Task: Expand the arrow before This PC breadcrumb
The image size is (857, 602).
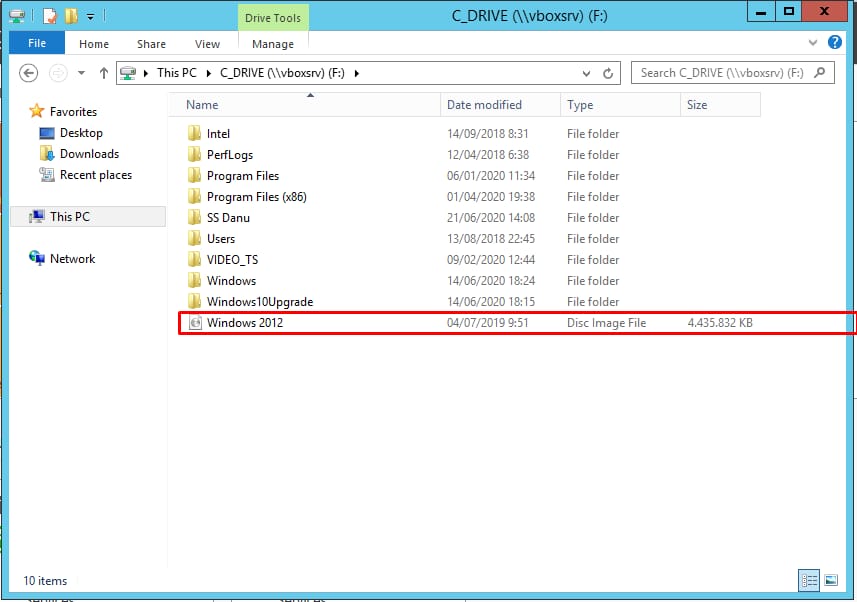Action: coord(146,73)
